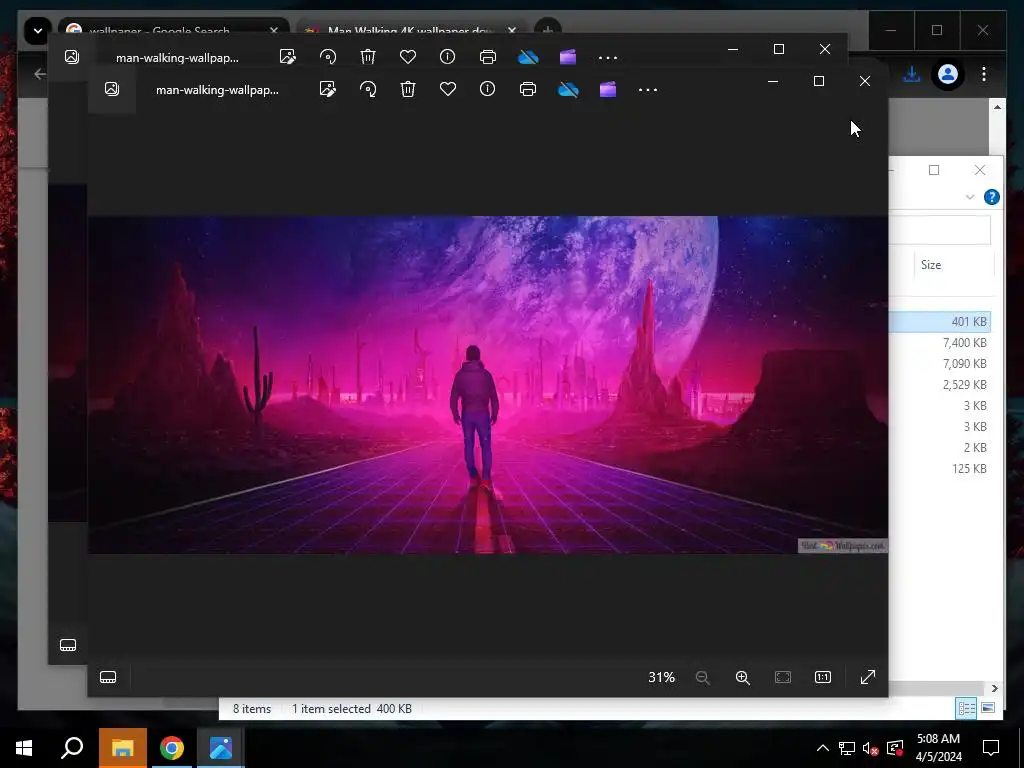Screen dimensions: 1024x768
Task: Open Windows taskbar search
Action: click(x=72, y=748)
